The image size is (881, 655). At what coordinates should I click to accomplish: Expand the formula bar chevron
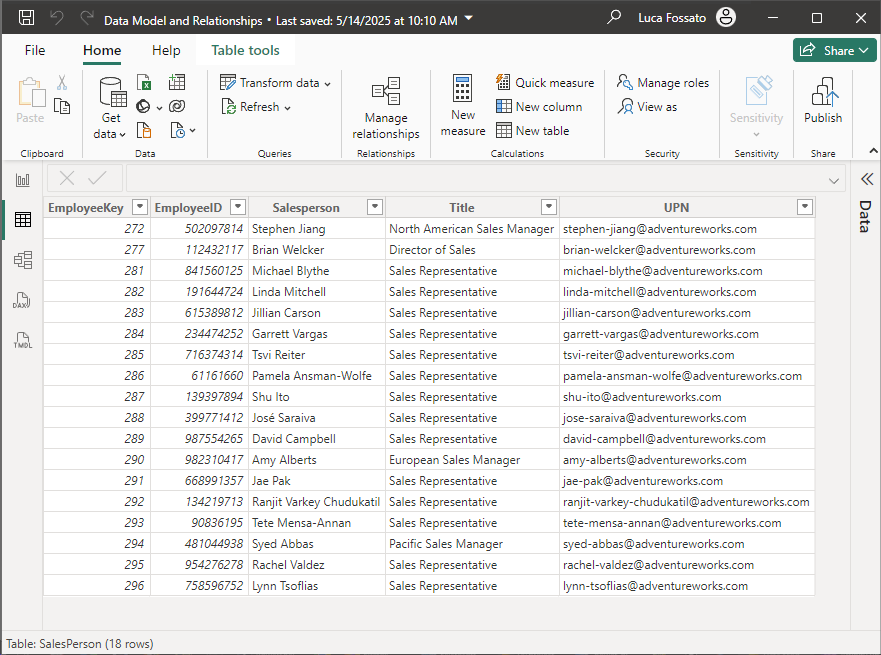(x=834, y=180)
